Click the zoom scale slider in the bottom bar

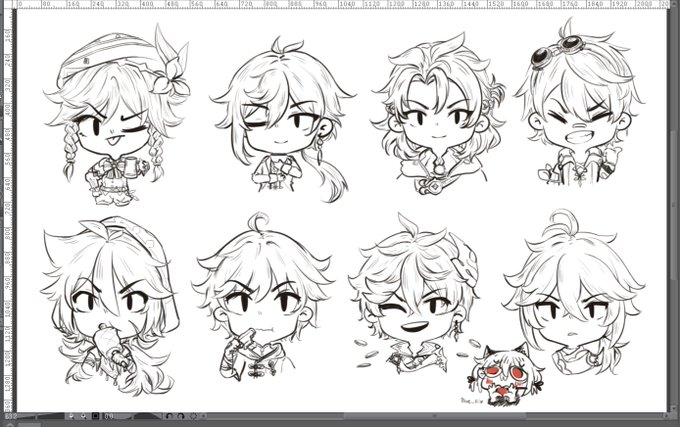pyautogui.click(x=41, y=416)
